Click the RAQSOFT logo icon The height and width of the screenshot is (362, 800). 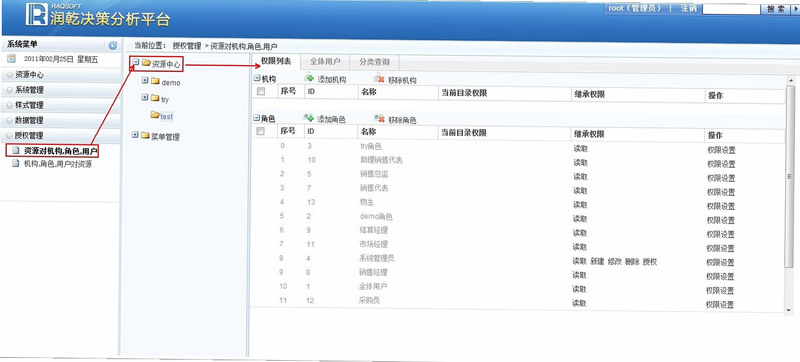[x=36, y=14]
